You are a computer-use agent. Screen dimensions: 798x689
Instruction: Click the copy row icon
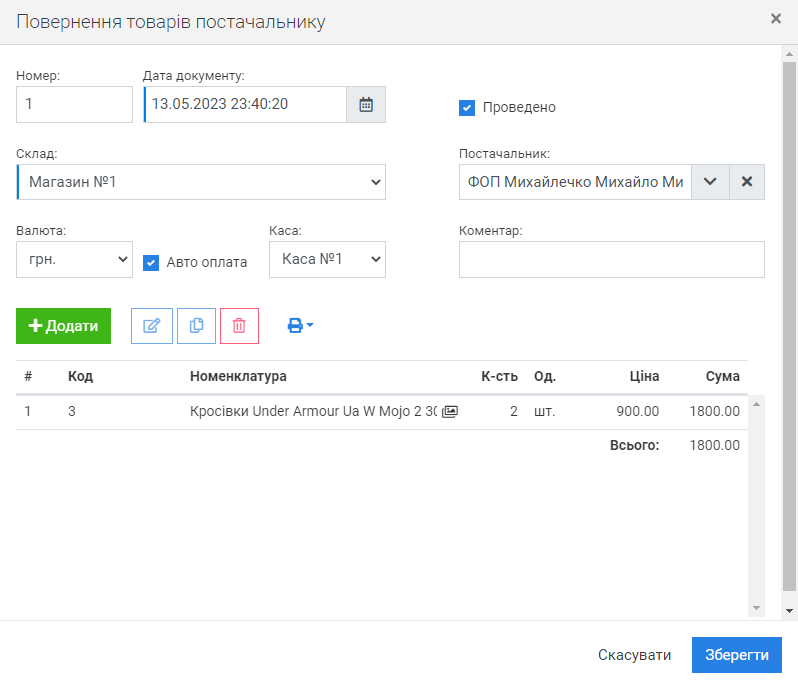click(x=196, y=326)
